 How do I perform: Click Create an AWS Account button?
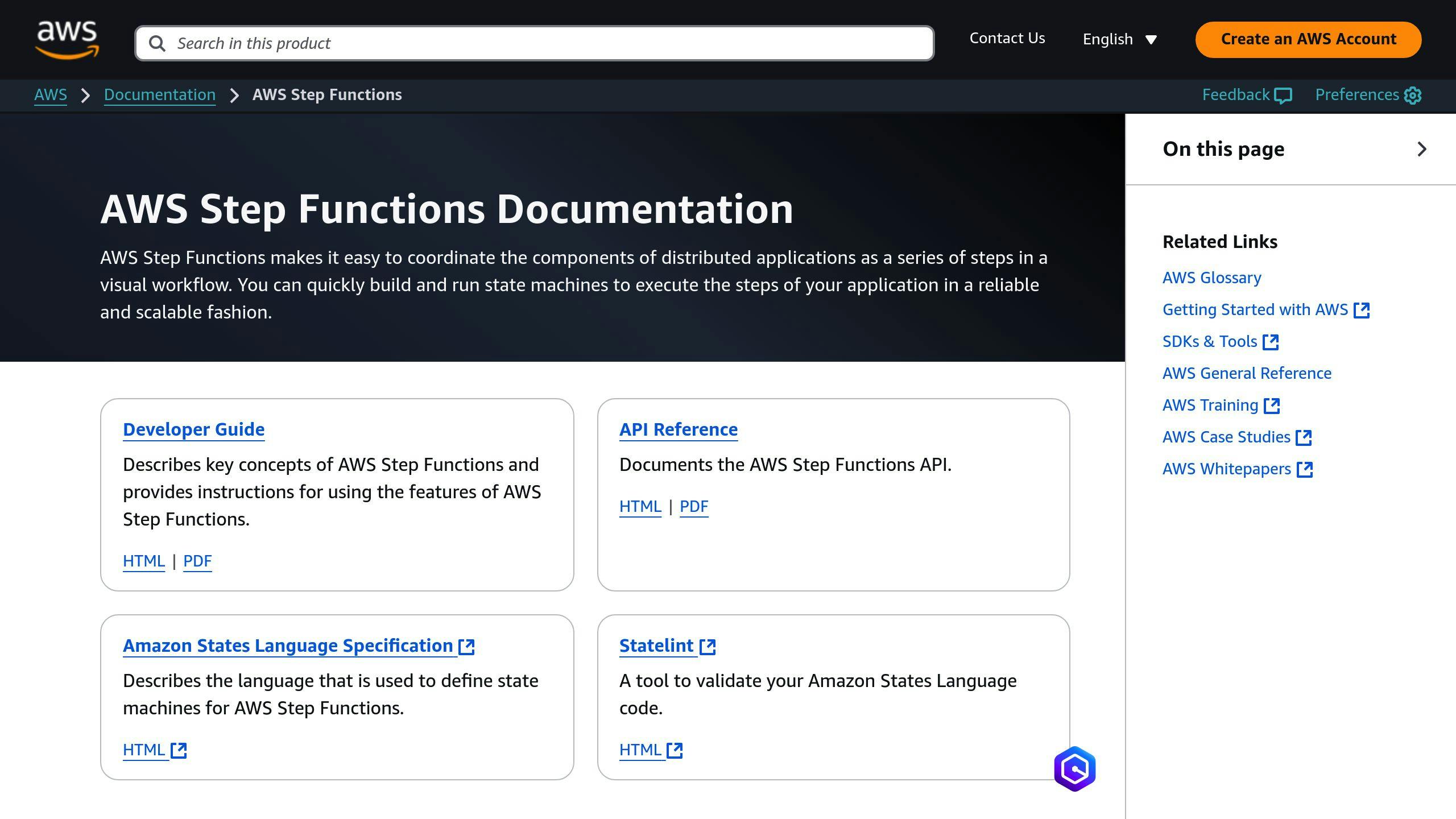(x=1308, y=39)
